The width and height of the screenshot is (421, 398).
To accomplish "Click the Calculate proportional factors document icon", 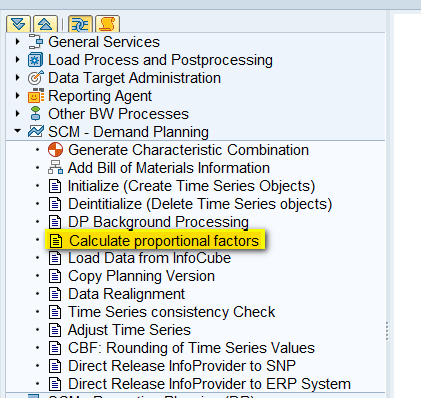I will point(56,240).
